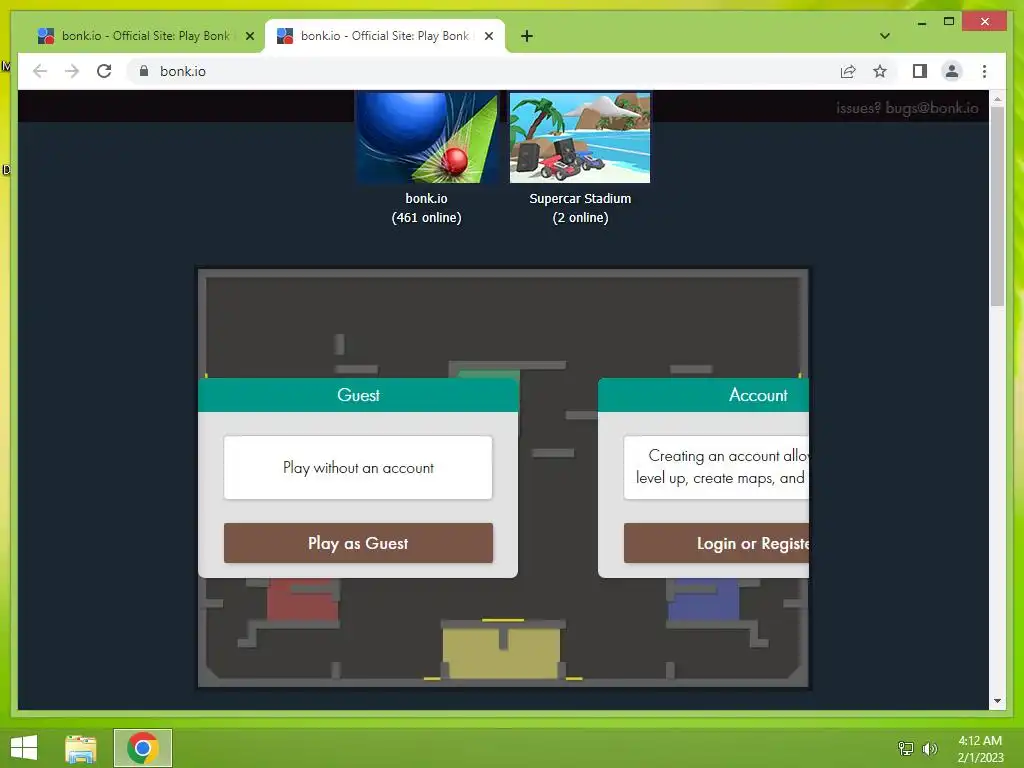Screen dimensions: 1024x768
Task: Click the scrollbar up arrow
Action: [x=997, y=99]
